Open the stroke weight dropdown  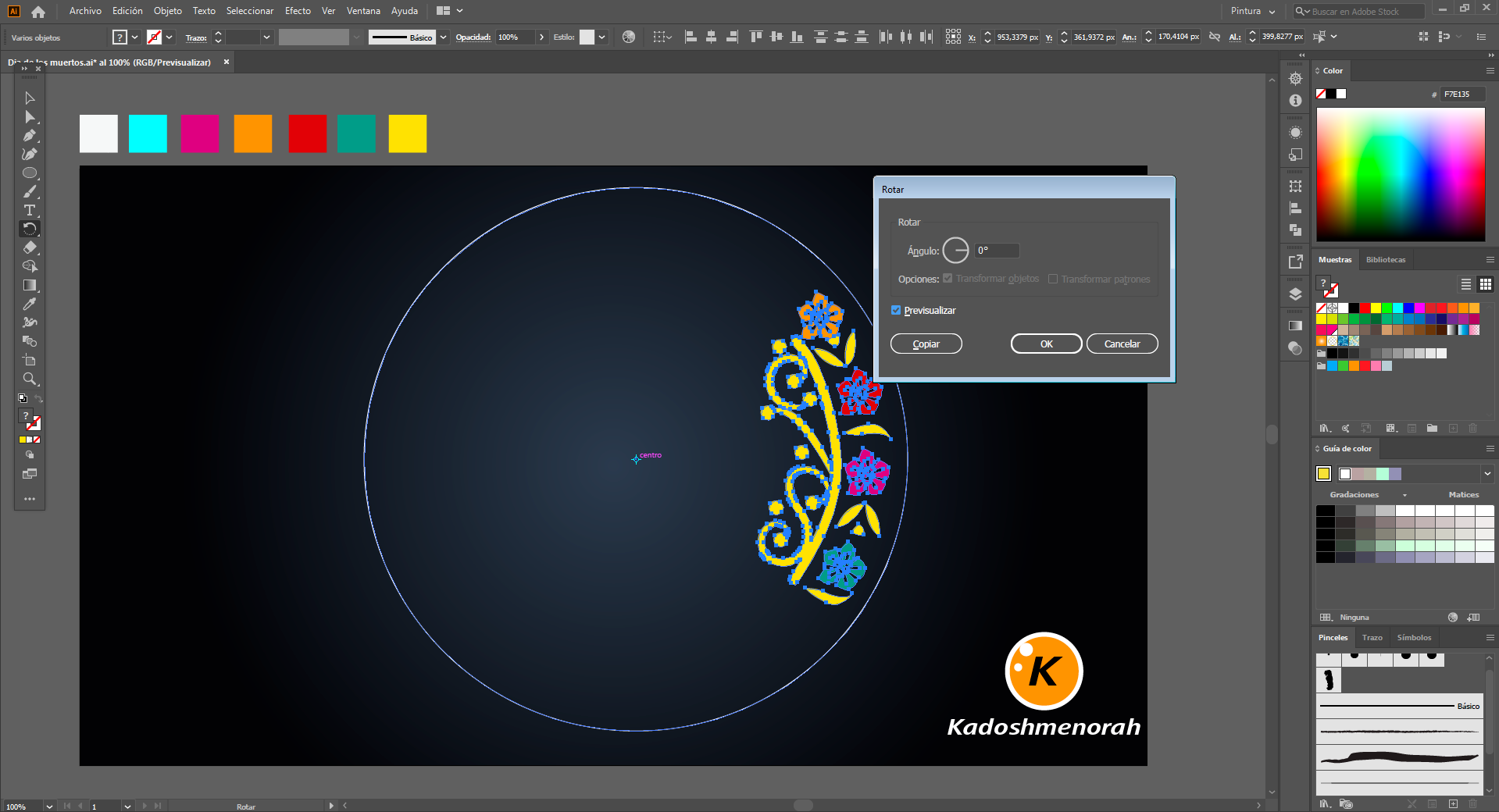(x=267, y=37)
